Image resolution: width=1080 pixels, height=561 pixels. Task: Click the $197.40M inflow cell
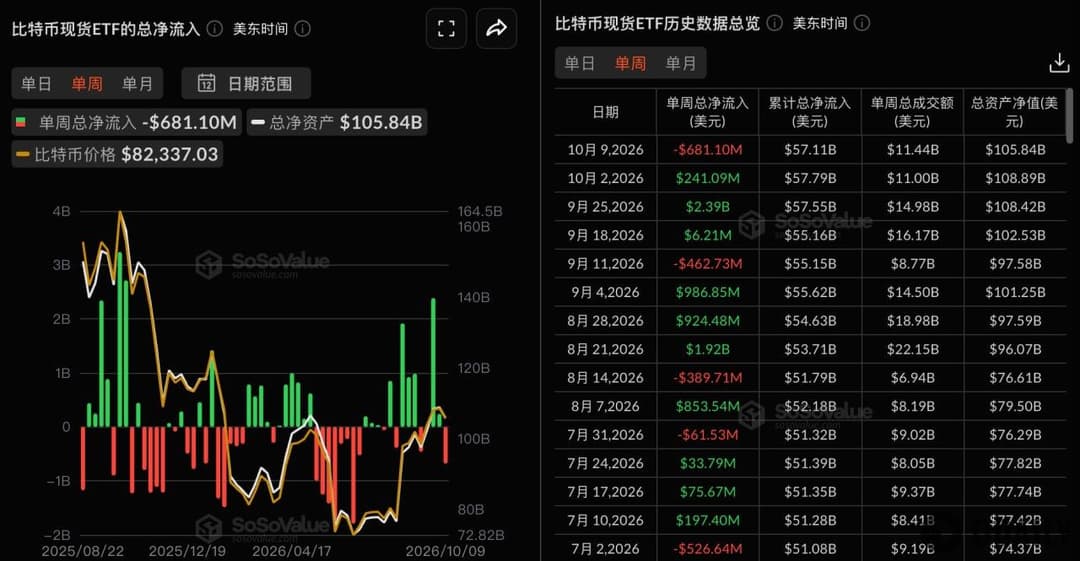pos(707,520)
